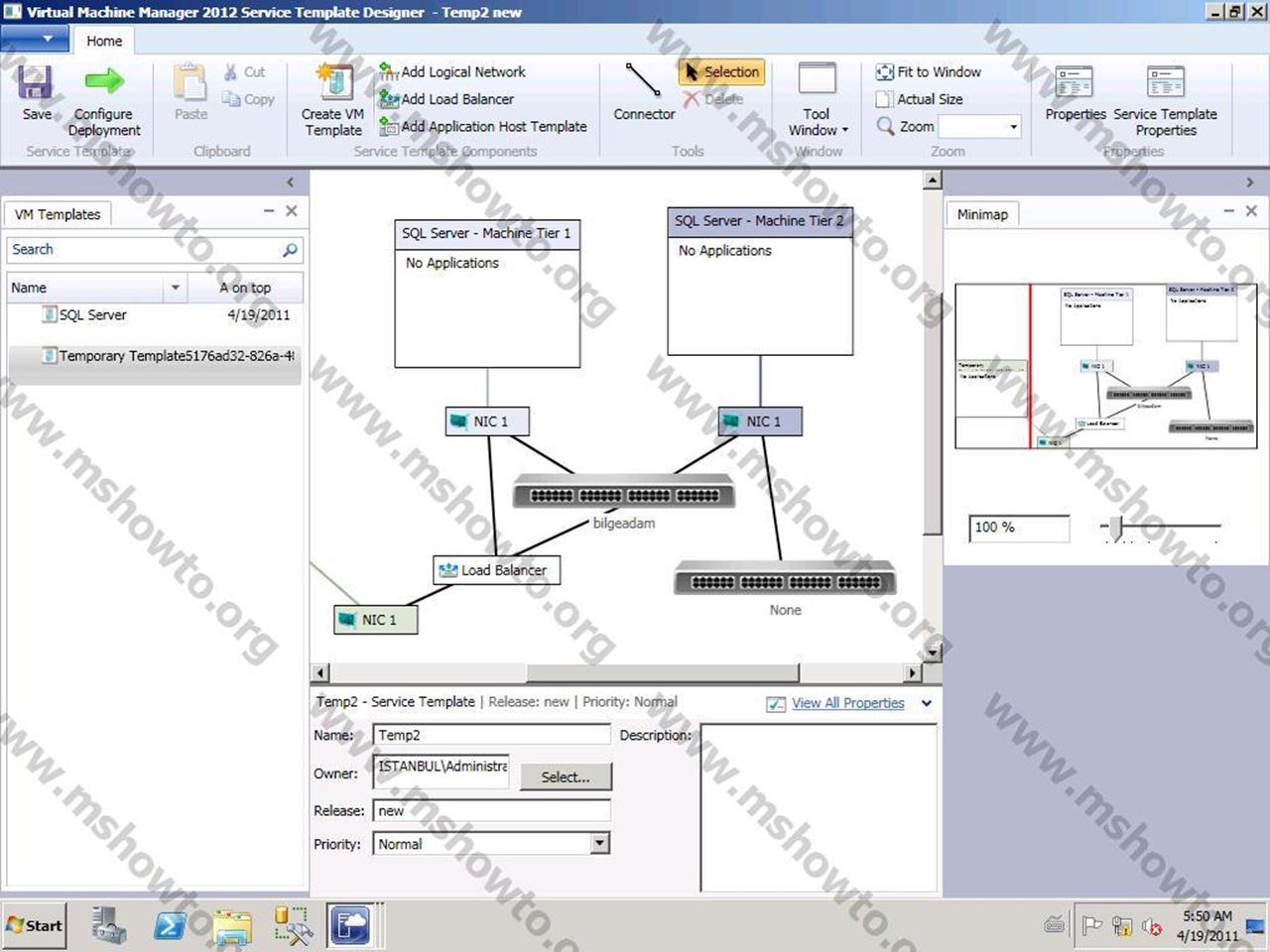1270x952 pixels.
Task: Click the Copy button
Action: click(x=248, y=99)
